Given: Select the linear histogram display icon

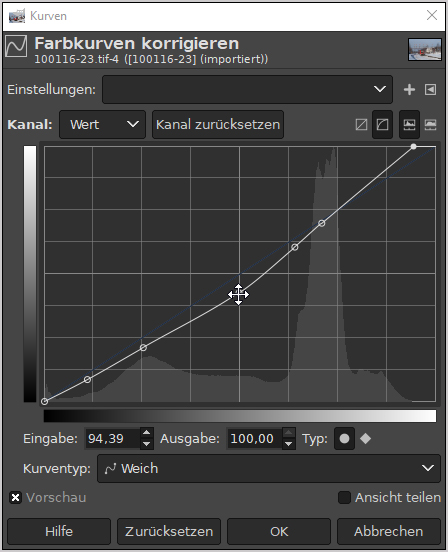Looking at the screenshot, I should pyautogui.click(x=409, y=124).
